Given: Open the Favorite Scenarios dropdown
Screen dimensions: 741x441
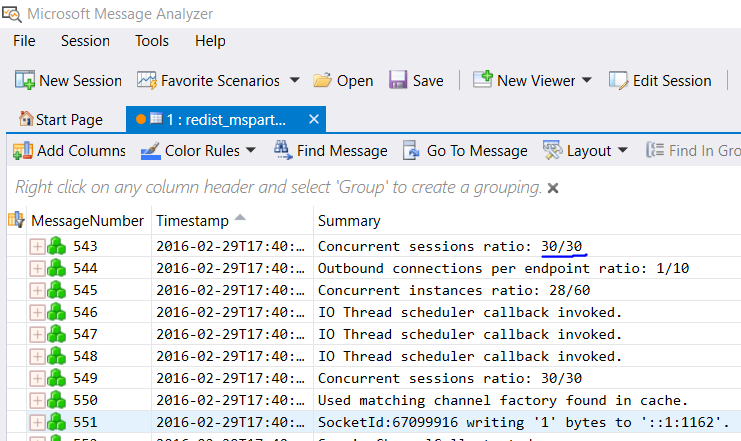Looking at the screenshot, I should 294,80.
